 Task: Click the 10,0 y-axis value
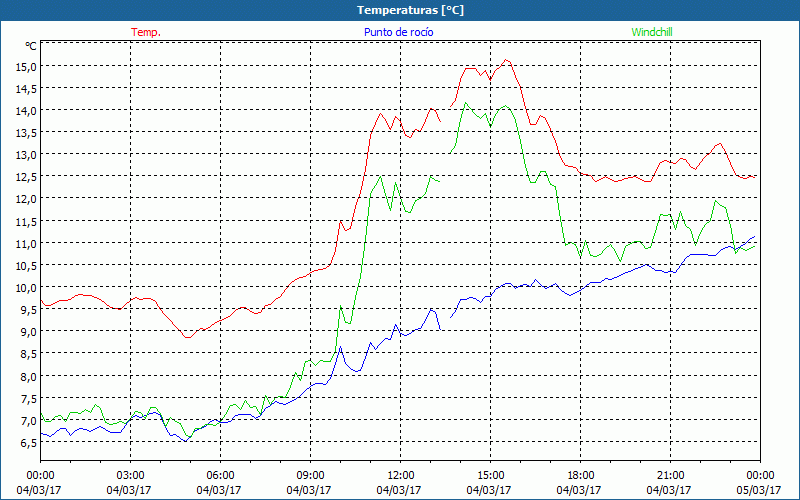click(x=27, y=287)
